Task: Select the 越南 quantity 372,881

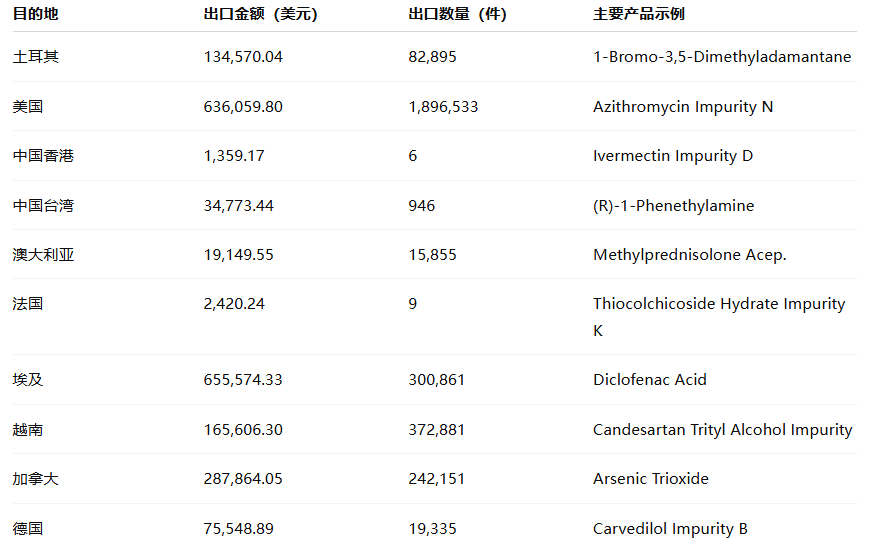Action: tap(437, 430)
